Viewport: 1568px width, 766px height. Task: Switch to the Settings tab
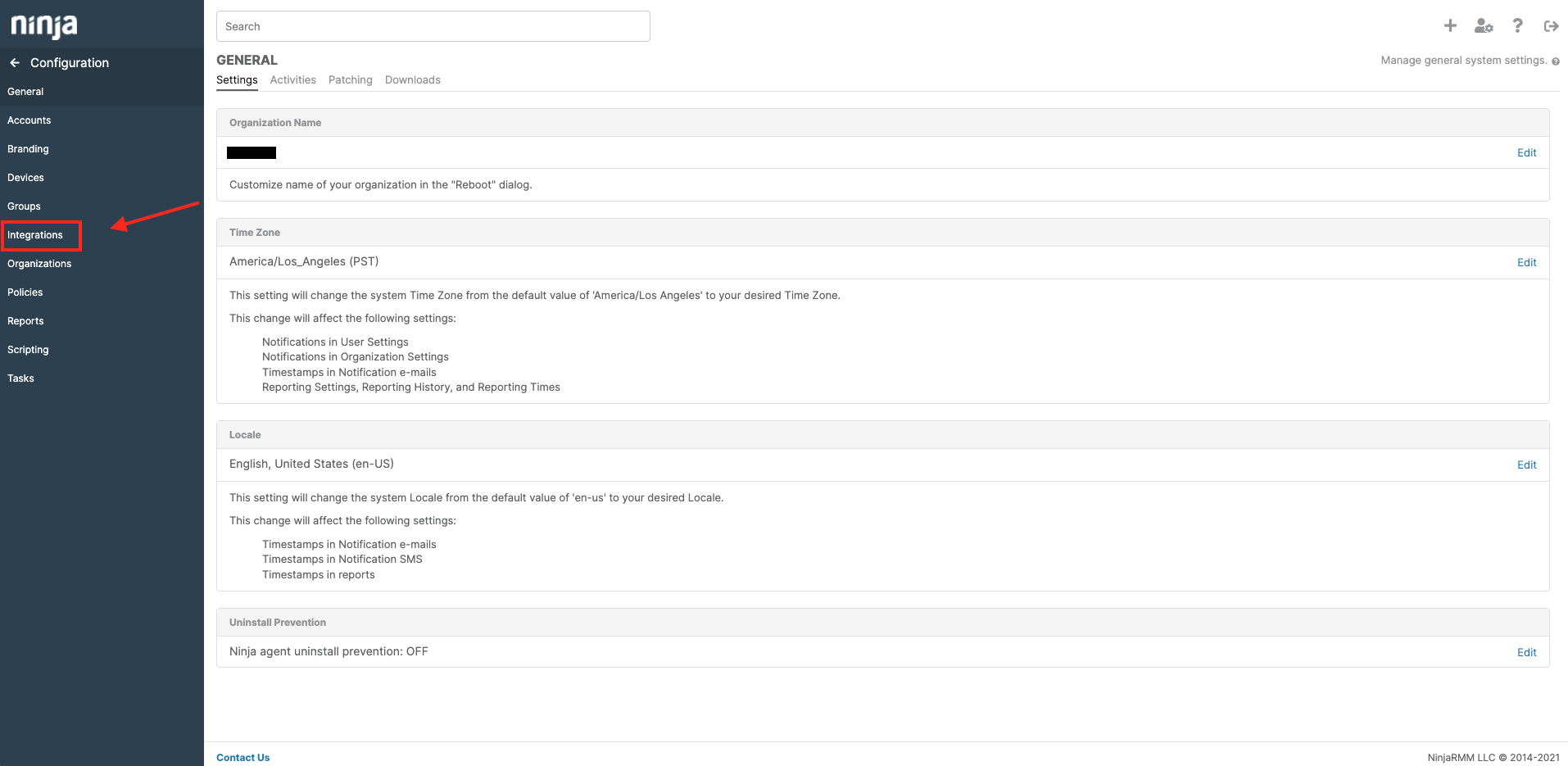tap(237, 80)
